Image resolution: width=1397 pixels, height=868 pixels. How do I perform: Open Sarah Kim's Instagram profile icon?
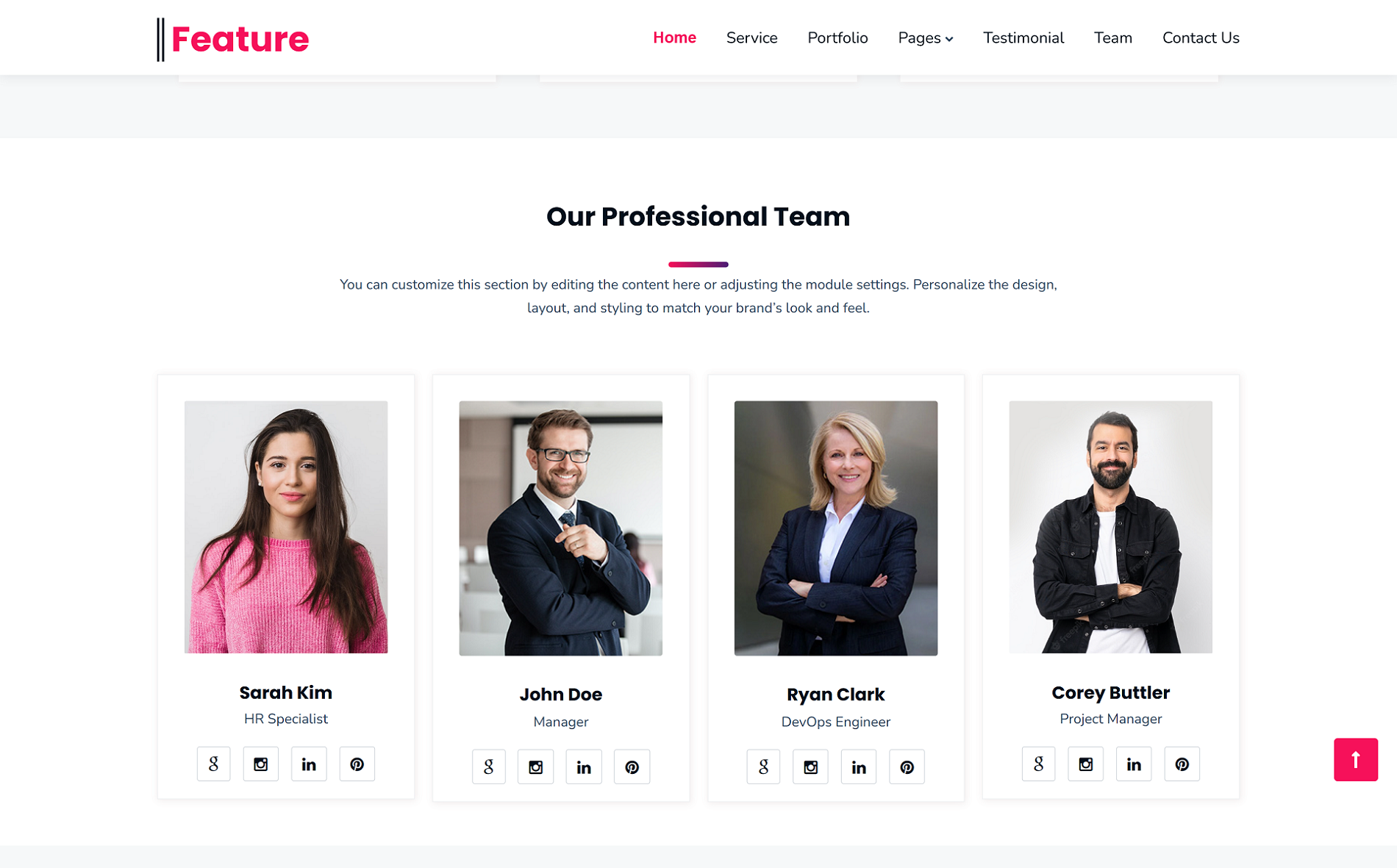(260, 764)
